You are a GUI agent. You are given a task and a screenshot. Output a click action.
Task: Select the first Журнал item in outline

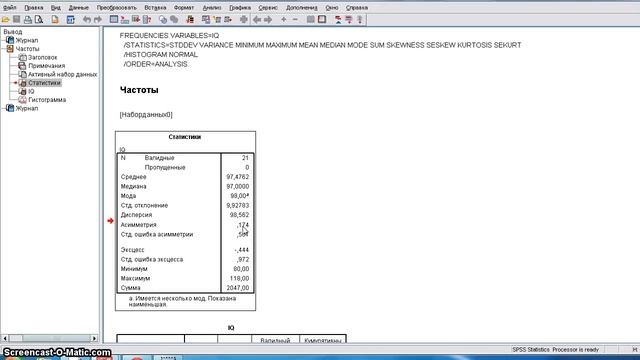(x=27, y=40)
